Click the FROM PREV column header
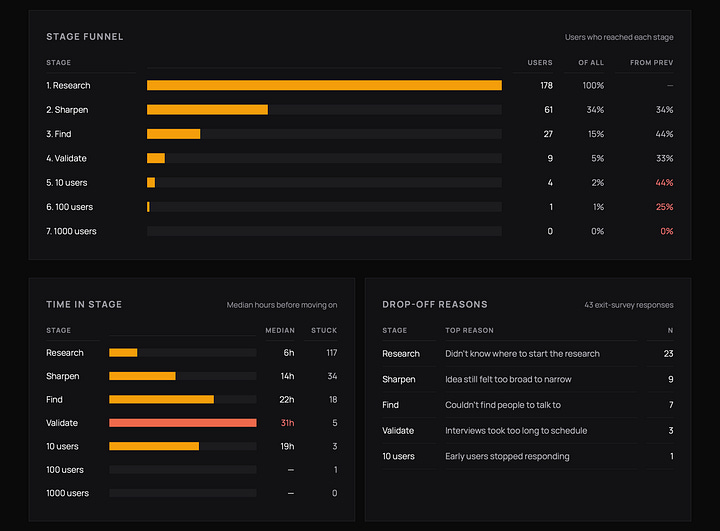Screen dimensions: 720x531 652,62
